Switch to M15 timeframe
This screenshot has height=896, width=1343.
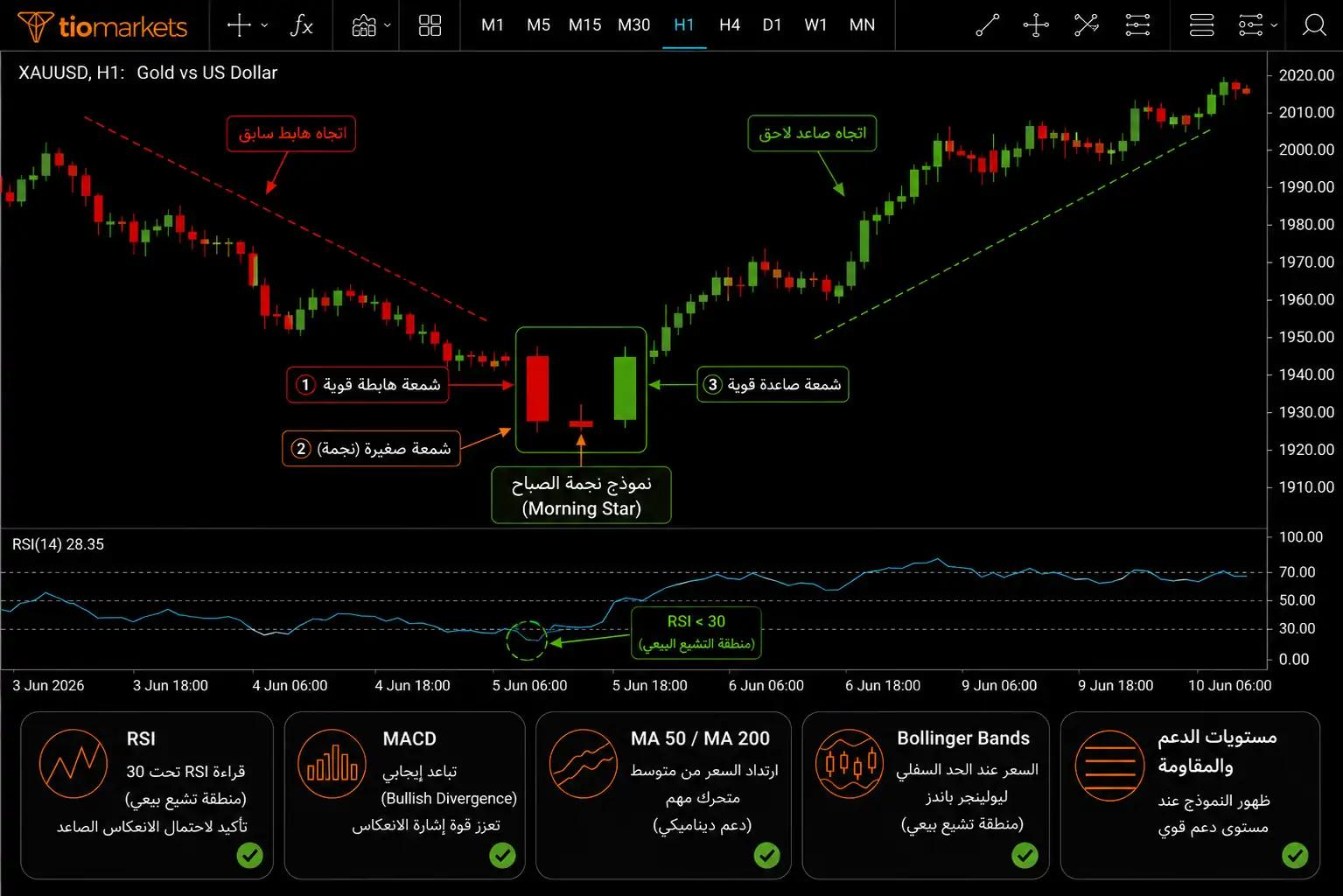click(584, 25)
